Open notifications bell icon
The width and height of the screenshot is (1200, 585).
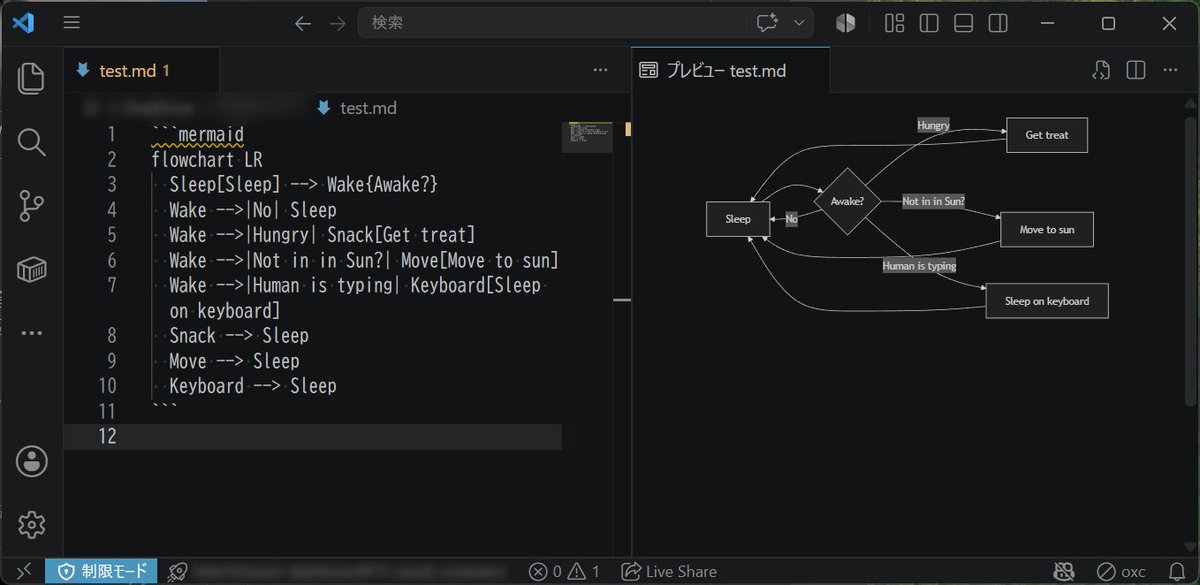tap(1177, 571)
